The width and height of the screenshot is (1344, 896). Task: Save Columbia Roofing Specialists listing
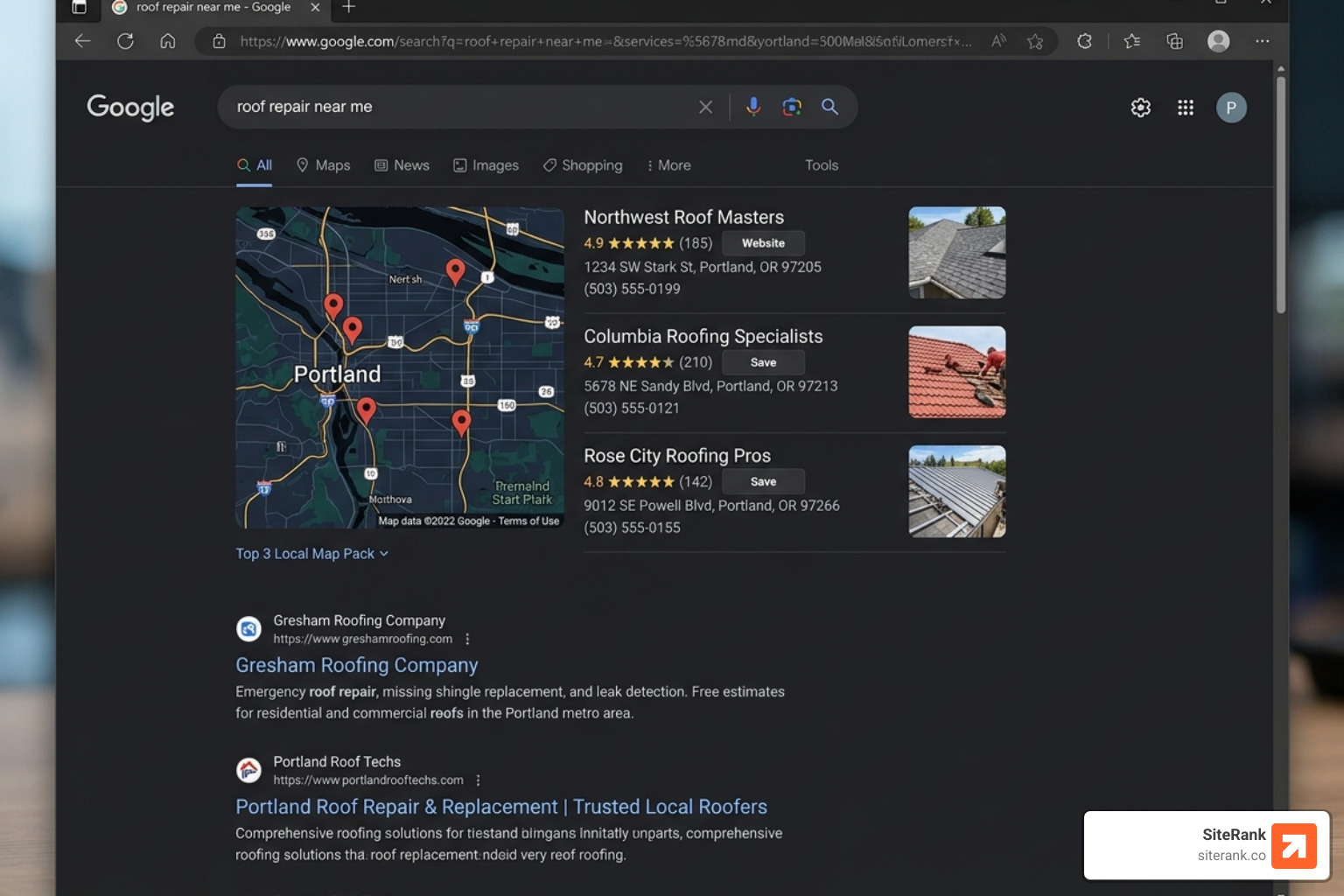pyautogui.click(x=763, y=362)
